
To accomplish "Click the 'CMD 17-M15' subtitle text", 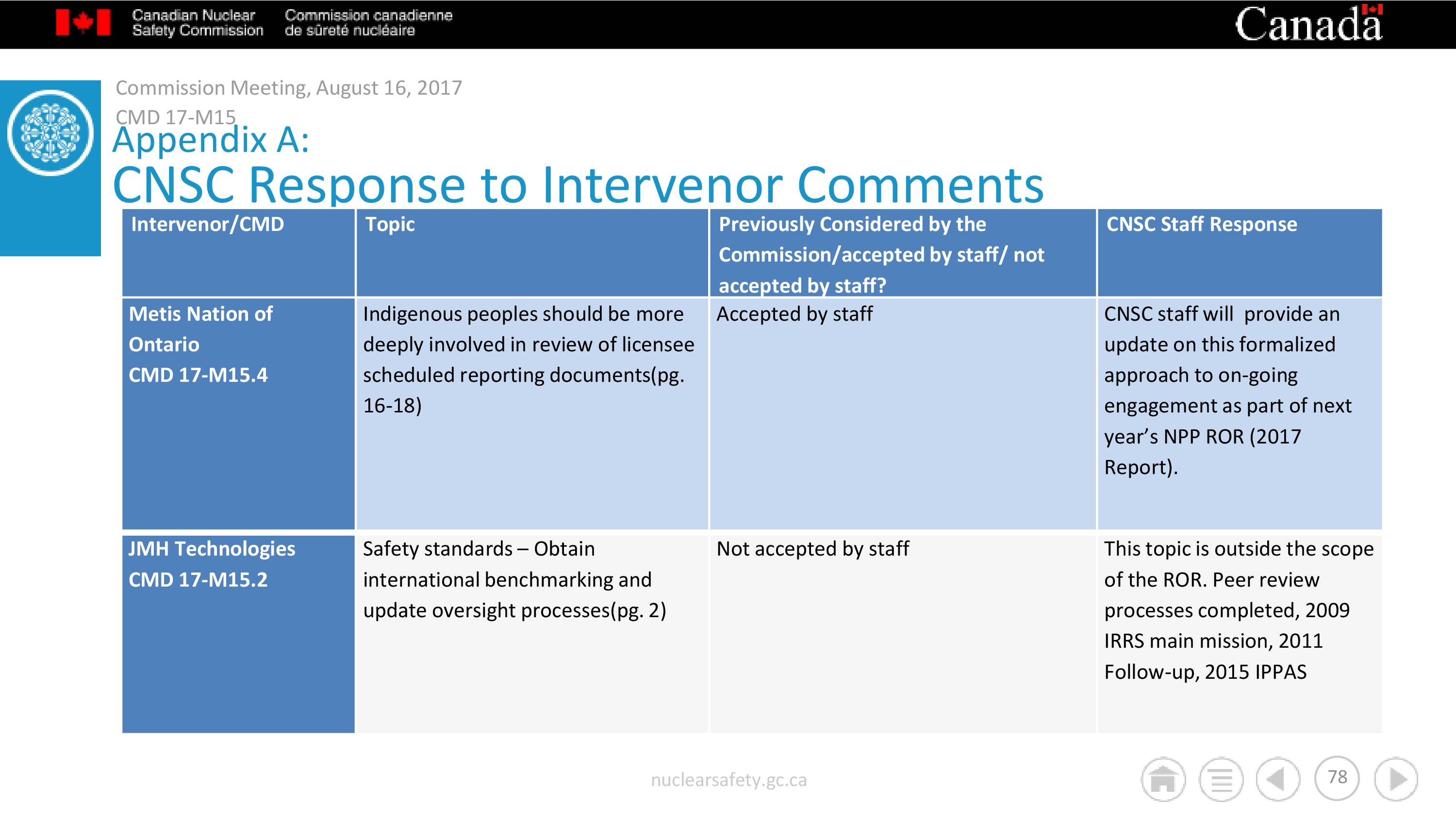I will [175, 116].
